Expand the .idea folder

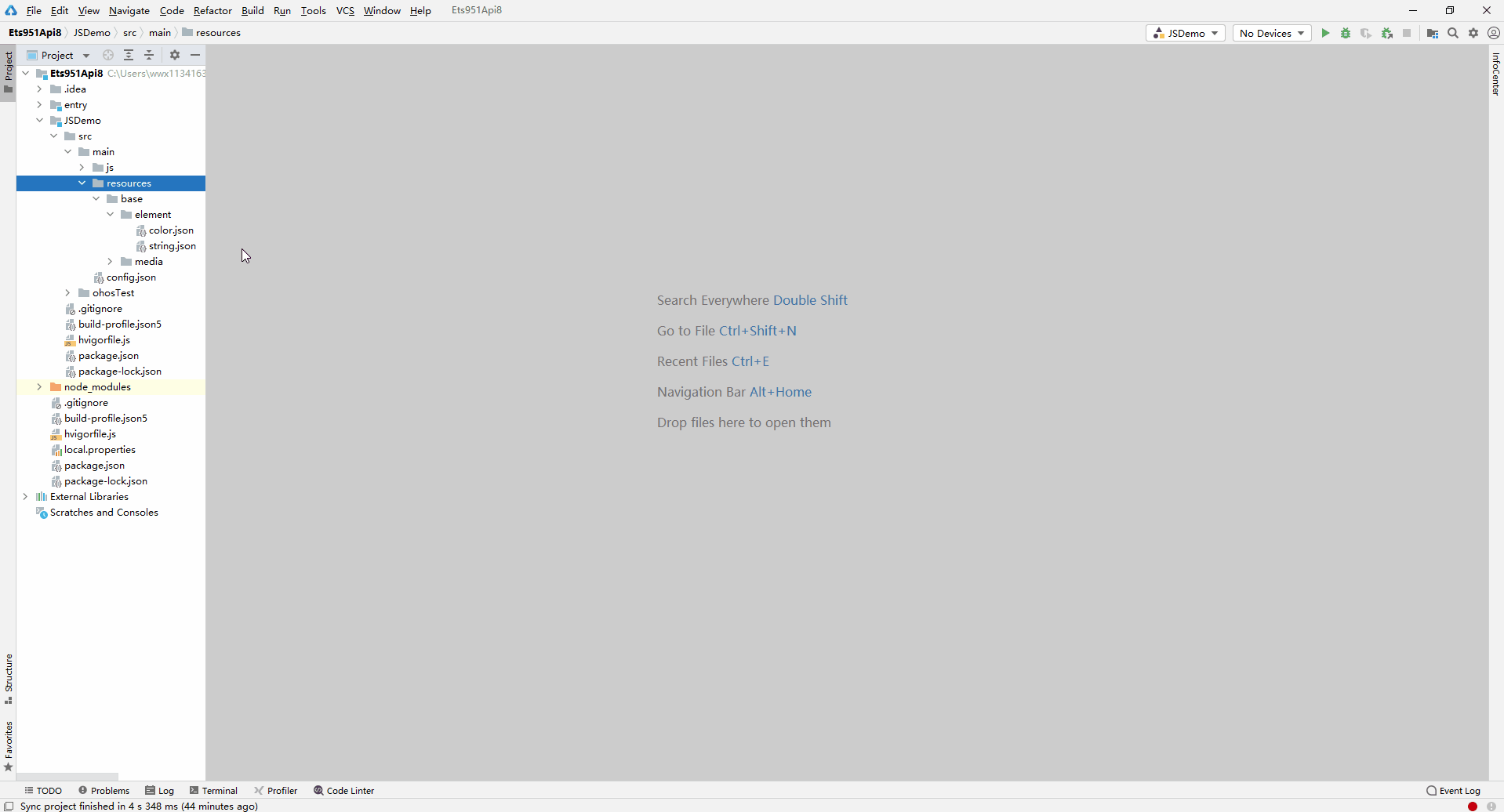[40, 89]
